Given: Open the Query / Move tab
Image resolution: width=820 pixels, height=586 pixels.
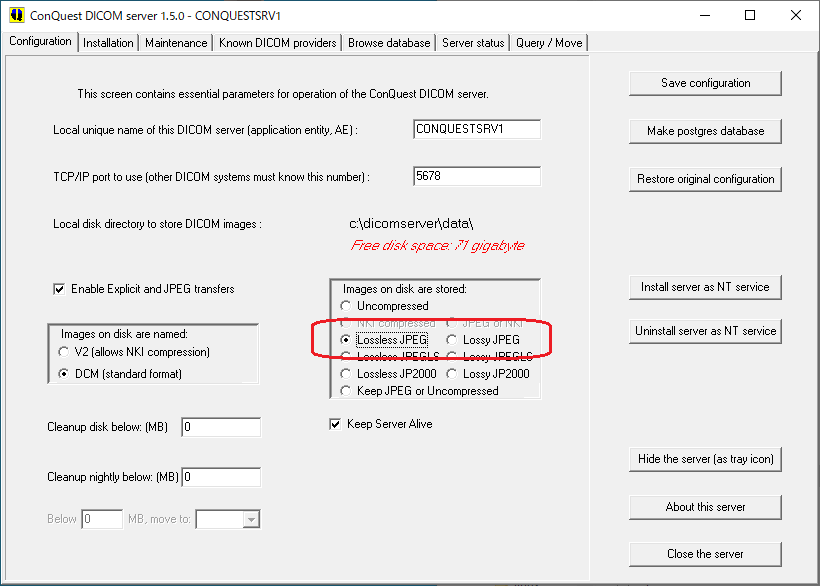Looking at the screenshot, I should click(x=549, y=43).
